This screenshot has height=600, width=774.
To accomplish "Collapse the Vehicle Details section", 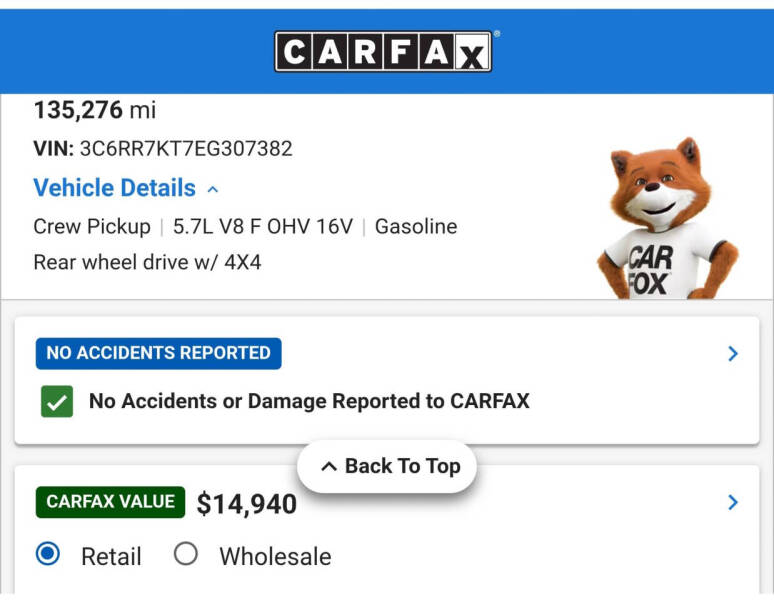I will [125, 188].
